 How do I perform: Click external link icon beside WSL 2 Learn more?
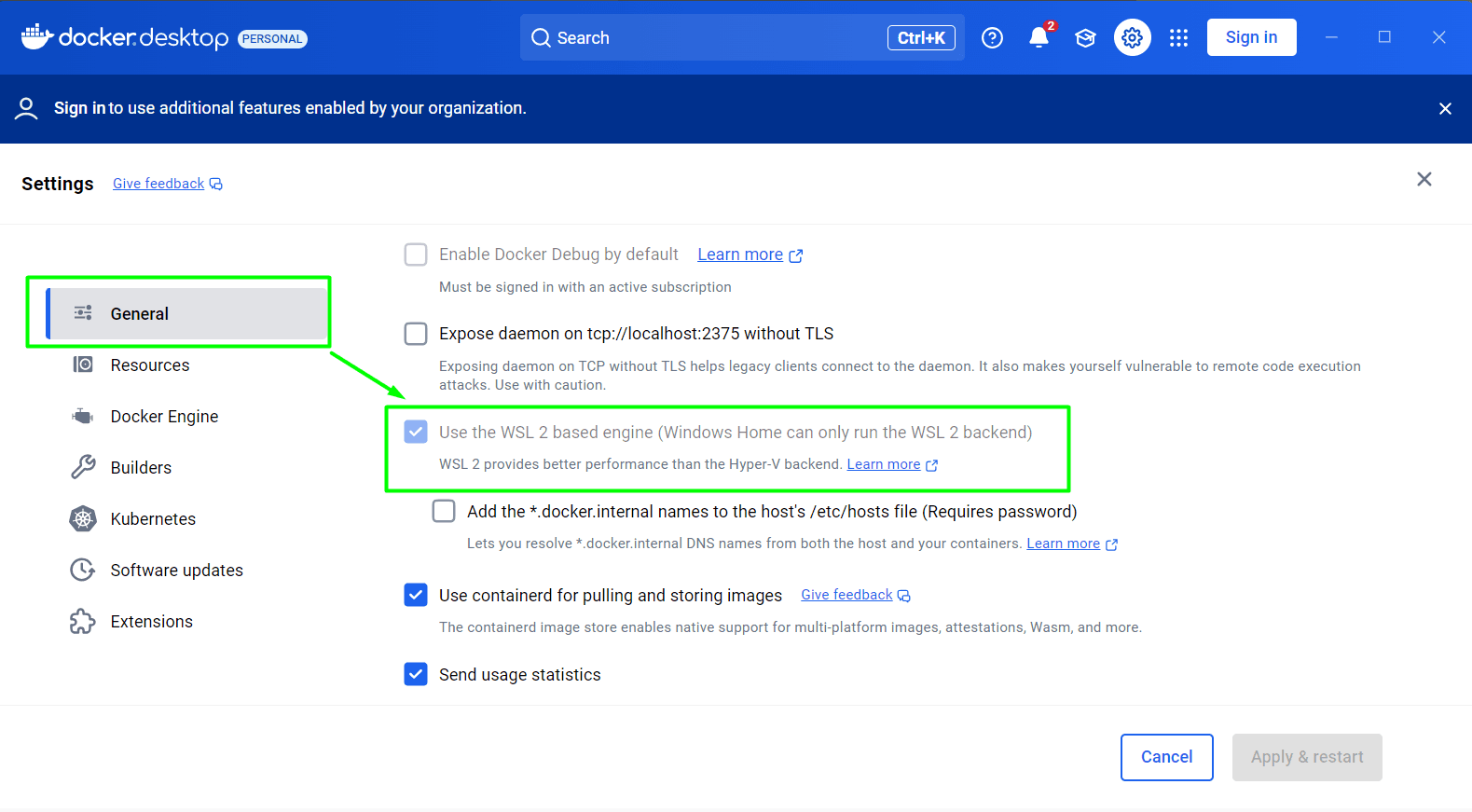click(932, 465)
